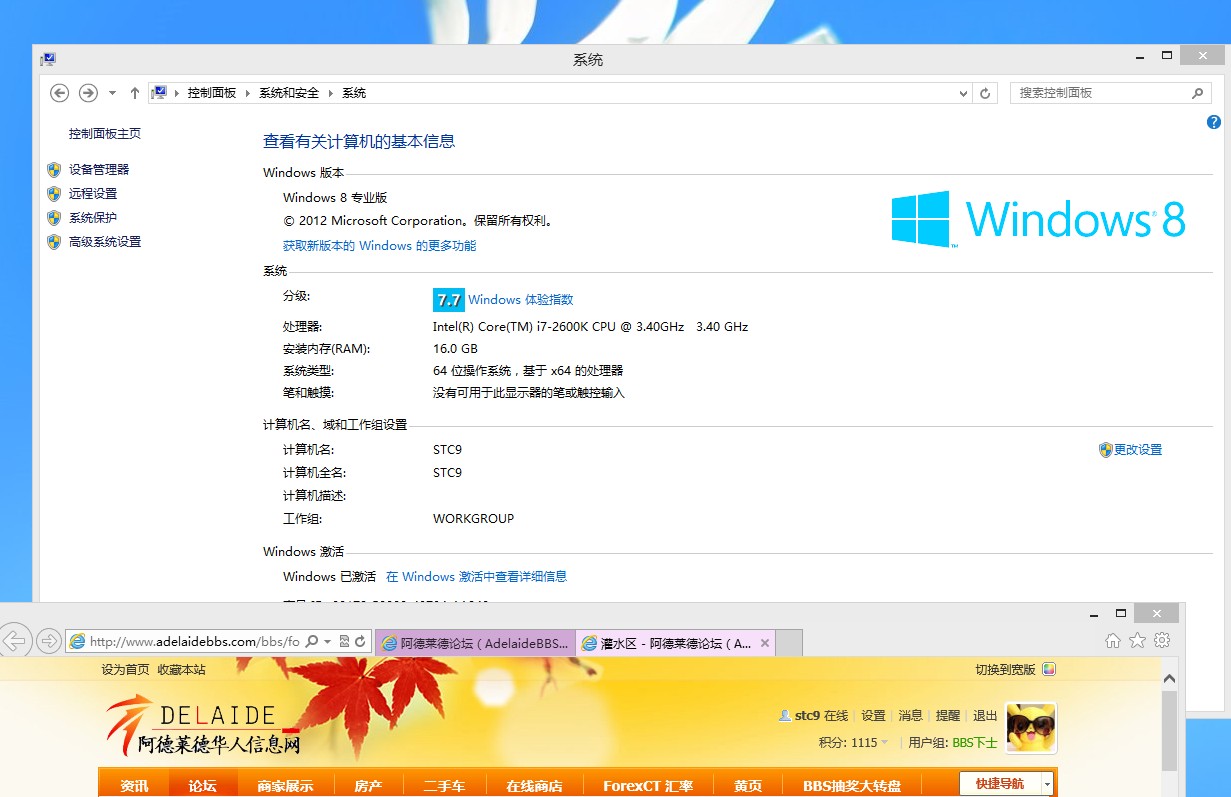Switch to the 灌水区 browser tab
Screen dimensions: 1231x797
675,643
